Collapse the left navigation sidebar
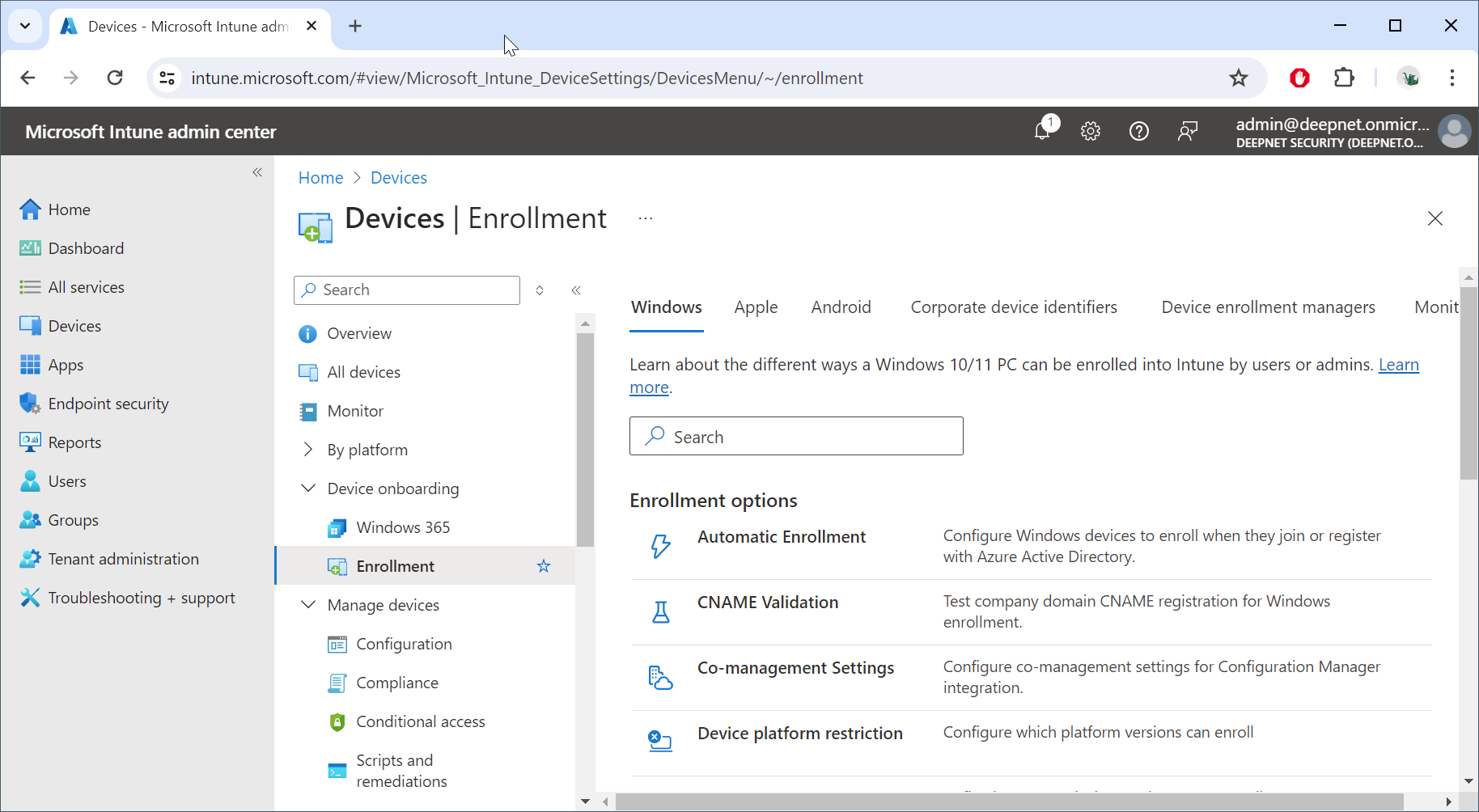Image resolution: width=1479 pixels, height=812 pixels. coord(257,172)
